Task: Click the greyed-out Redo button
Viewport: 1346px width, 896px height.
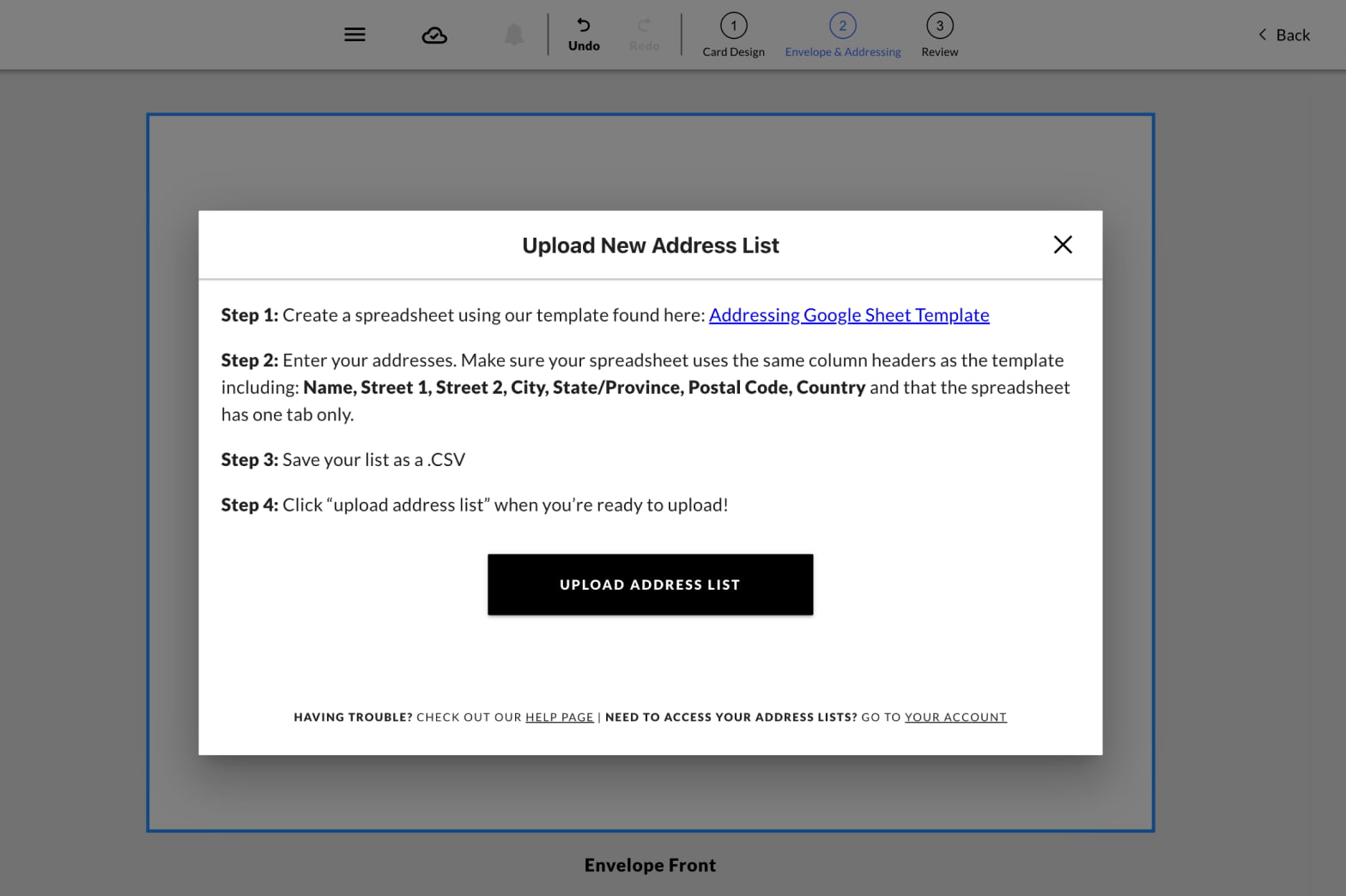Action: [644, 34]
